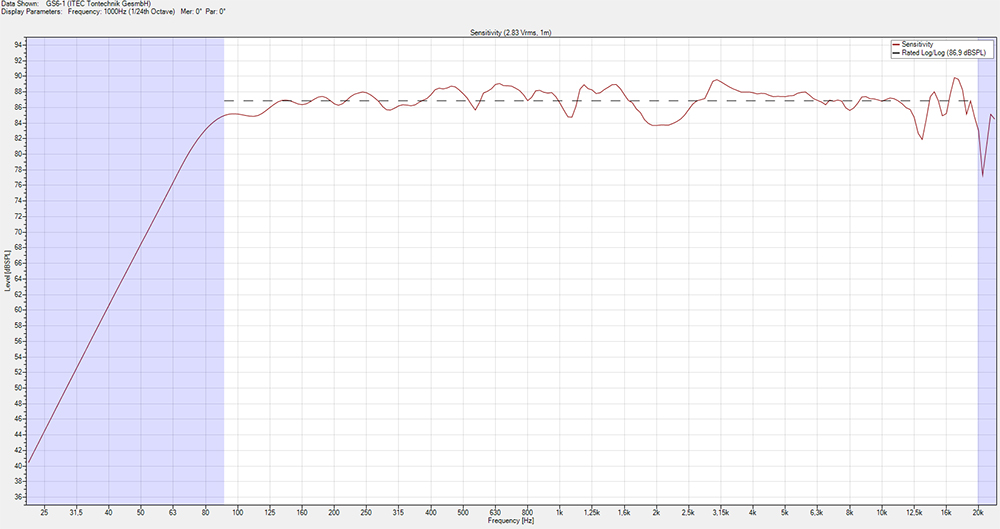This screenshot has height=529, width=1000.
Task: Click the 20k tick label on frequency axis
Action: (978, 512)
